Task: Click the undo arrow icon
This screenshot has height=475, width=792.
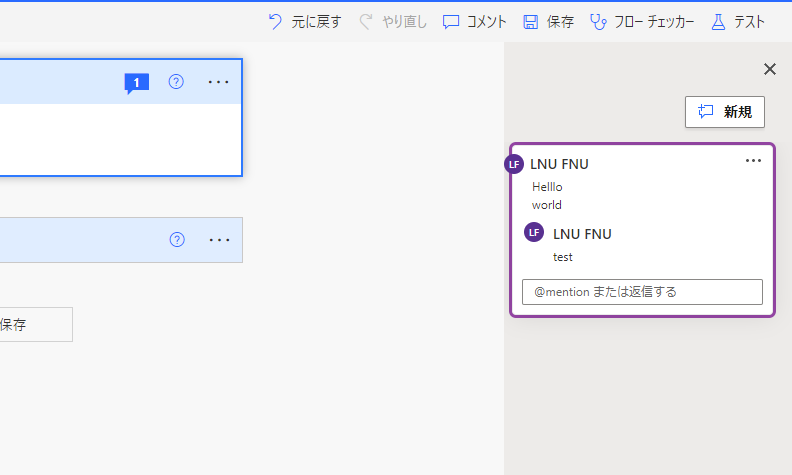Action: point(275,22)
